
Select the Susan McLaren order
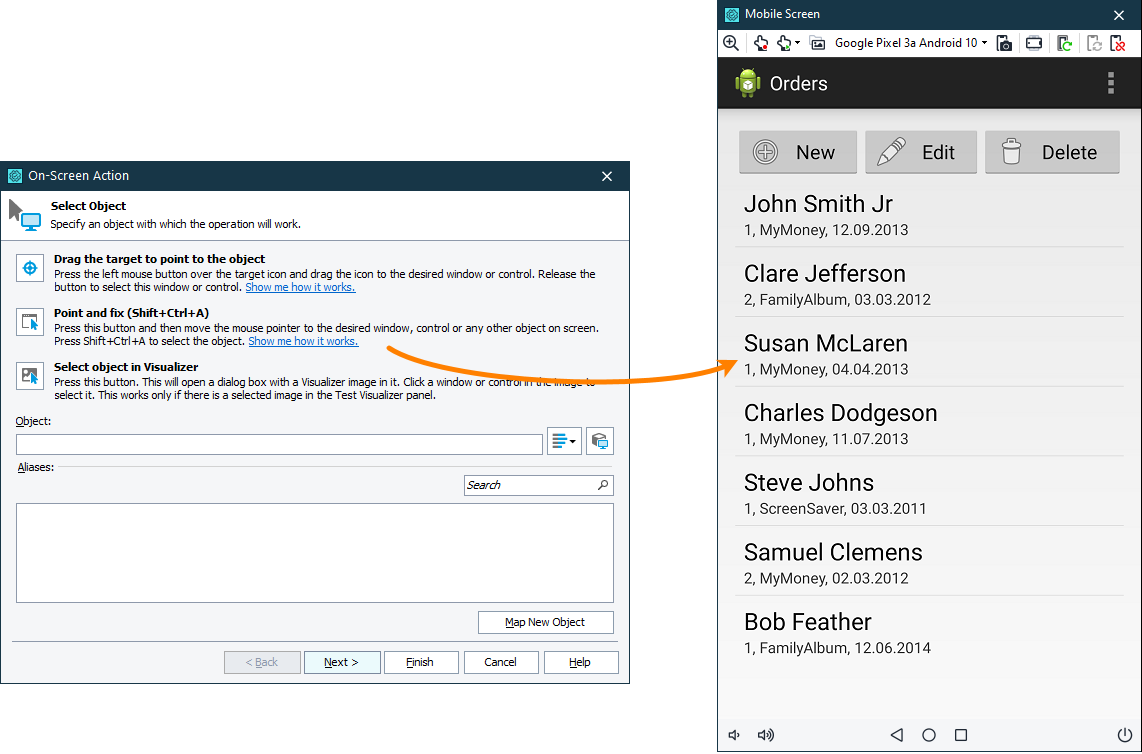tap(929, 354)
